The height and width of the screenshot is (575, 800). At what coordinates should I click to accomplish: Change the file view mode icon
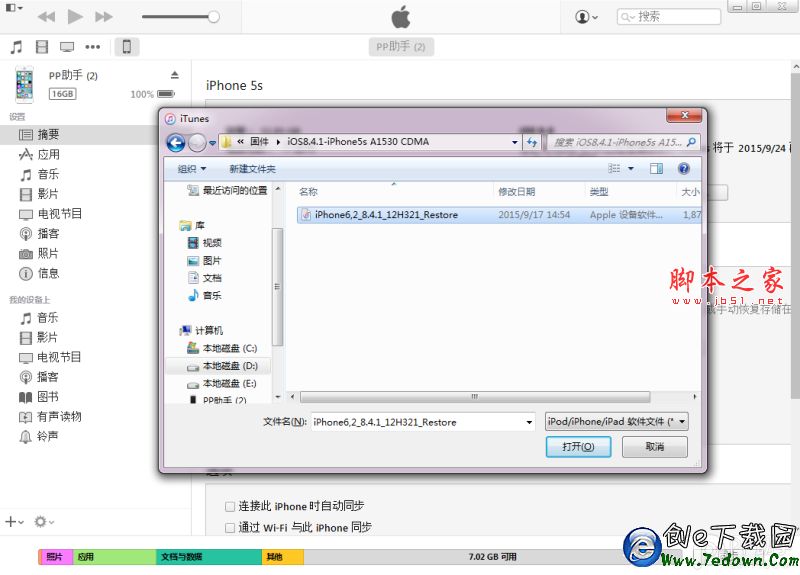(614, 168)
